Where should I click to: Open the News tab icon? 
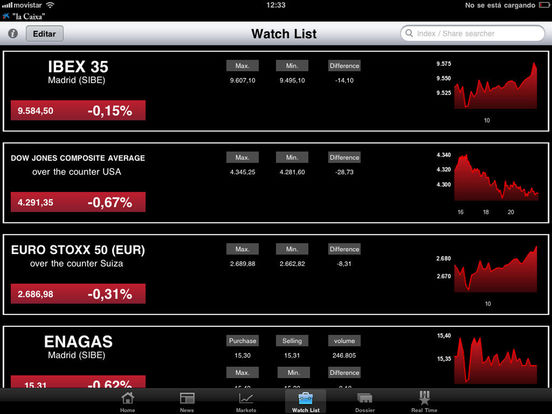coord(187,399)
